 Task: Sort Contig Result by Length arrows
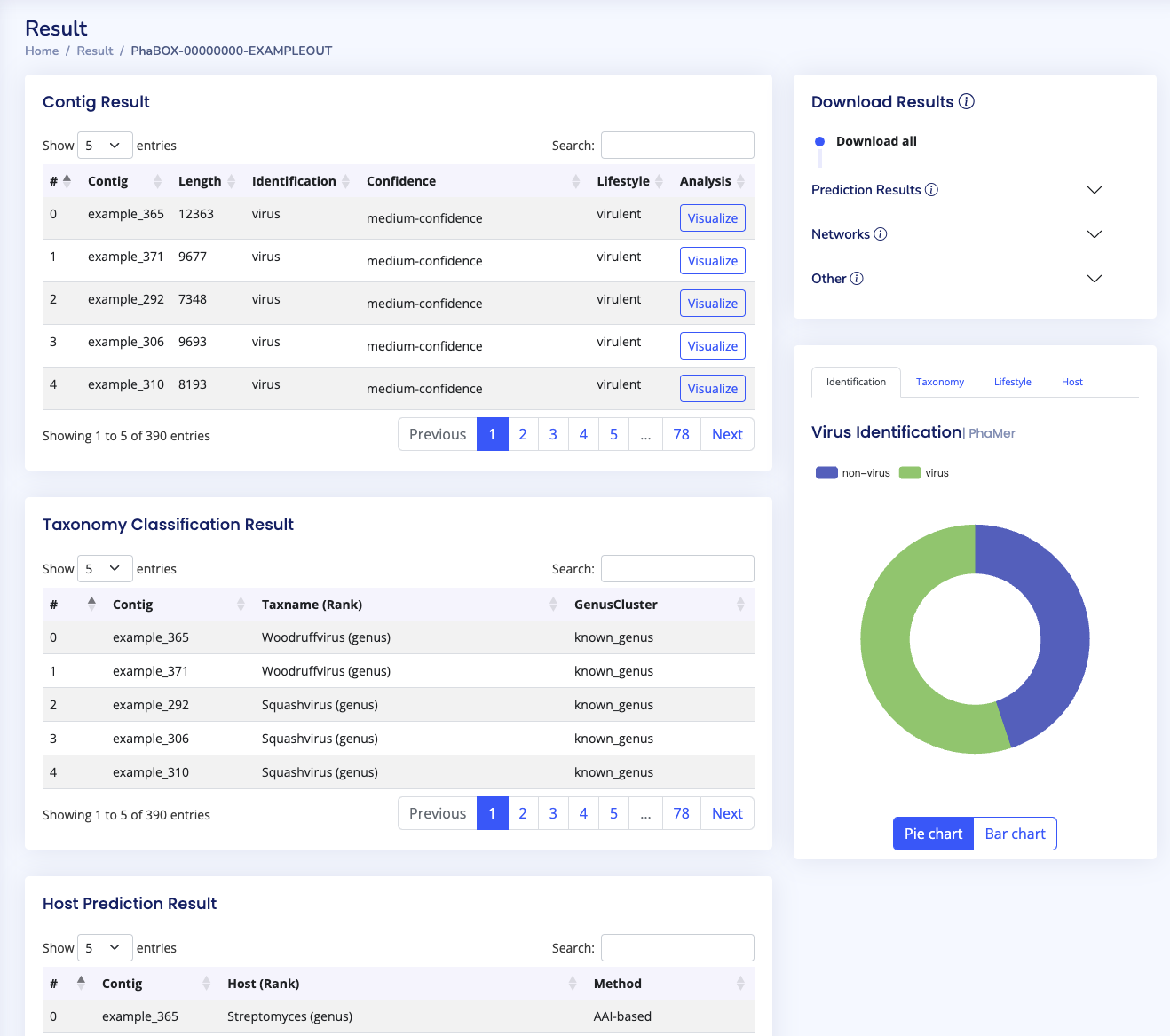point(231,181)
